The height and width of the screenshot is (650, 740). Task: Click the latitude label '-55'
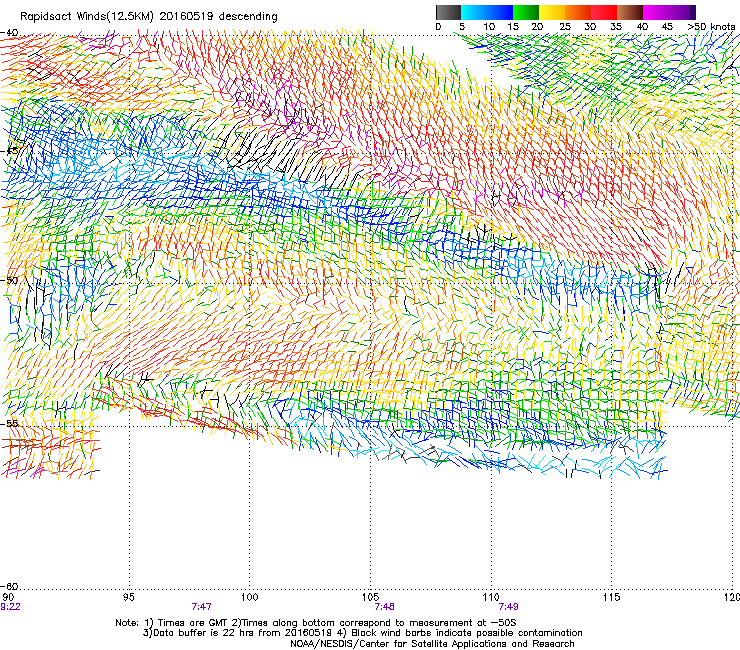click(10, 423)
